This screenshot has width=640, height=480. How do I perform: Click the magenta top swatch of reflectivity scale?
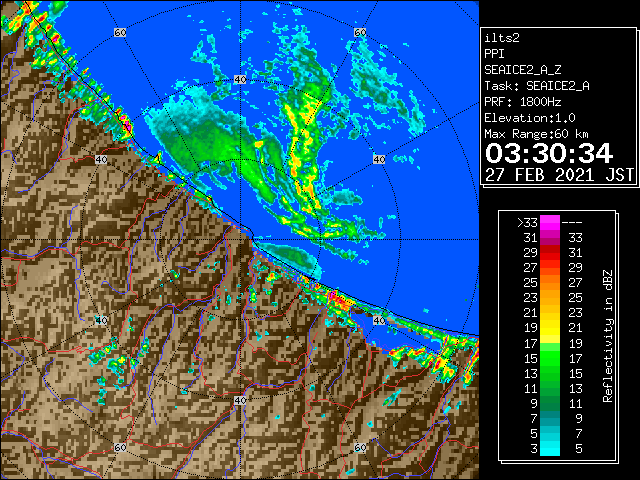tap(550, 223)
